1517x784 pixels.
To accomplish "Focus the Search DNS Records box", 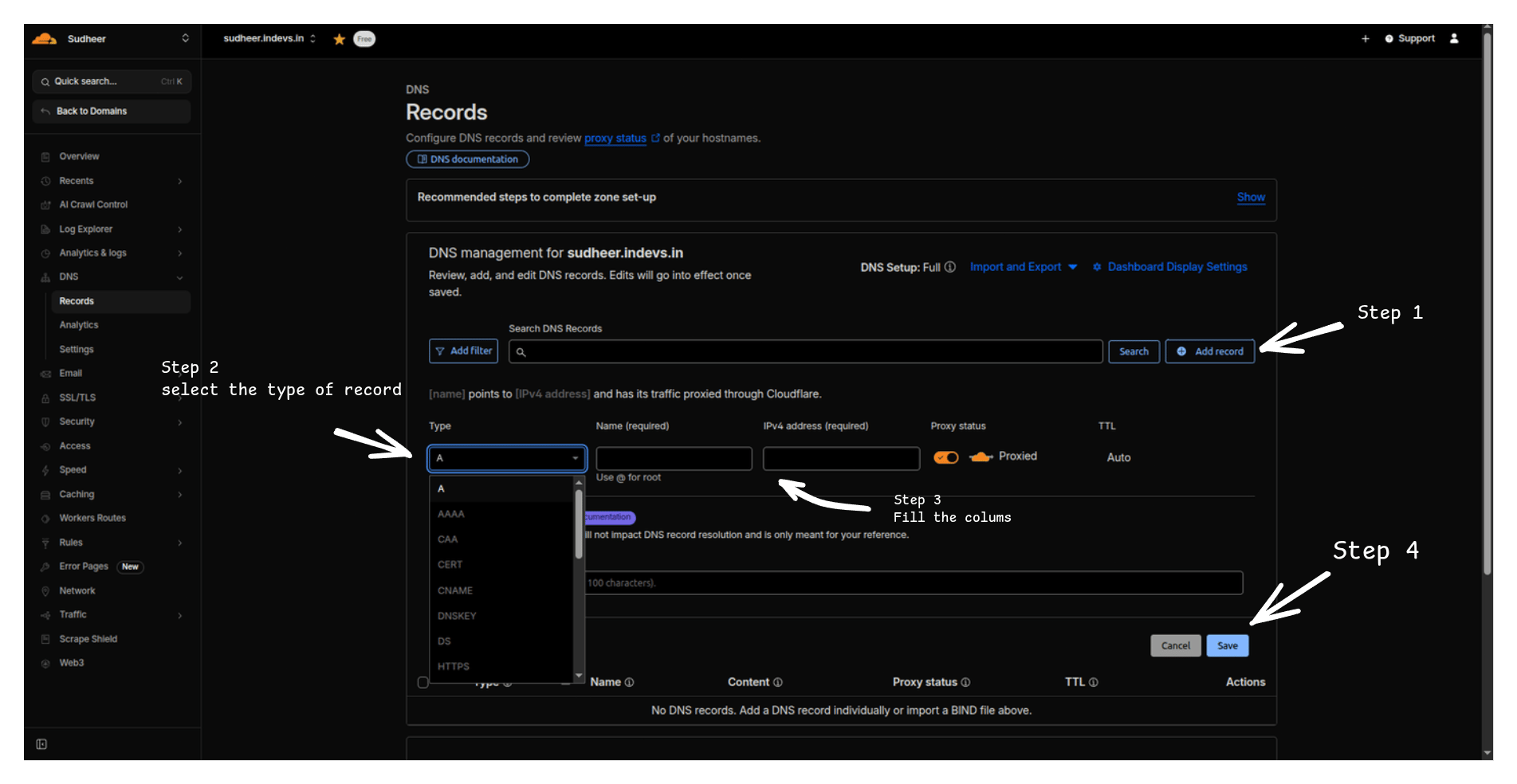I will [805, 351].
